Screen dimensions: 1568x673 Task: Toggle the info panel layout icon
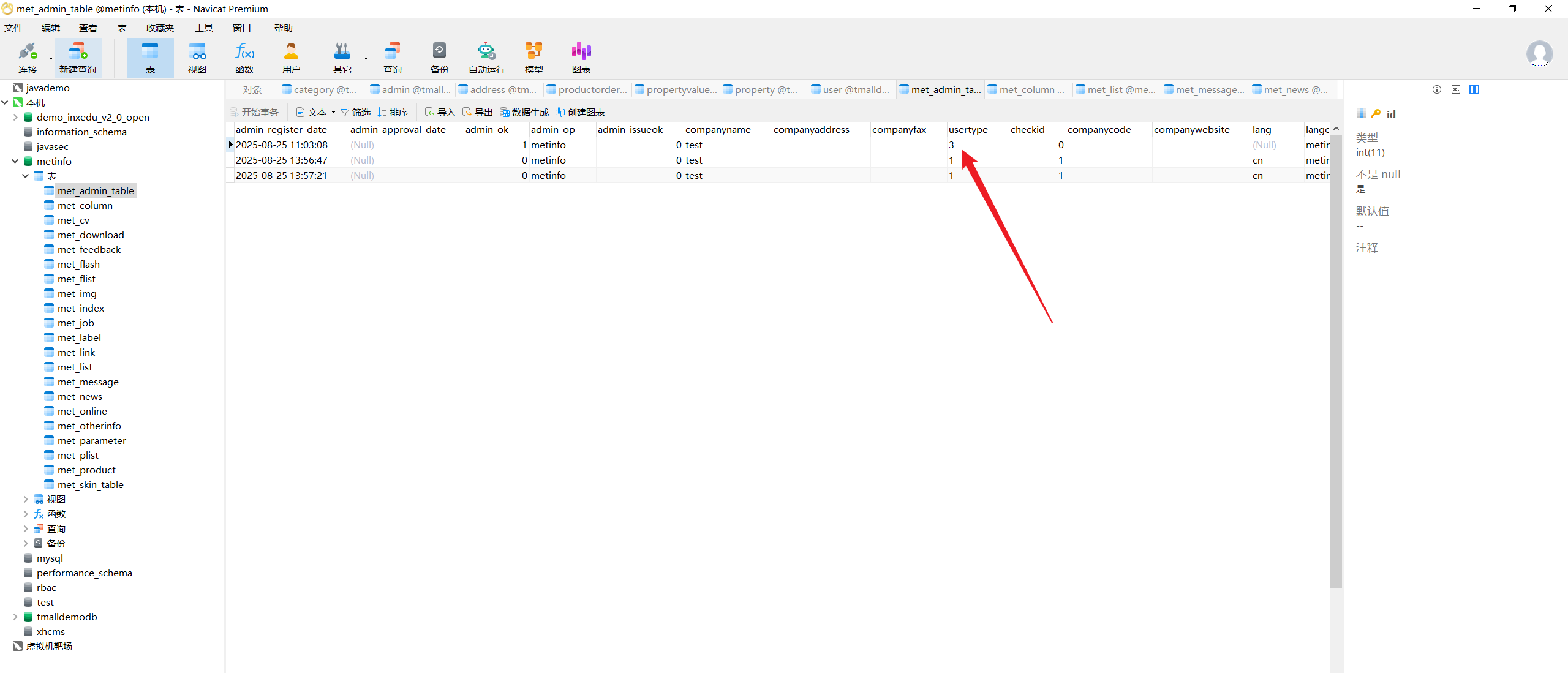(x=1474, y=89)
